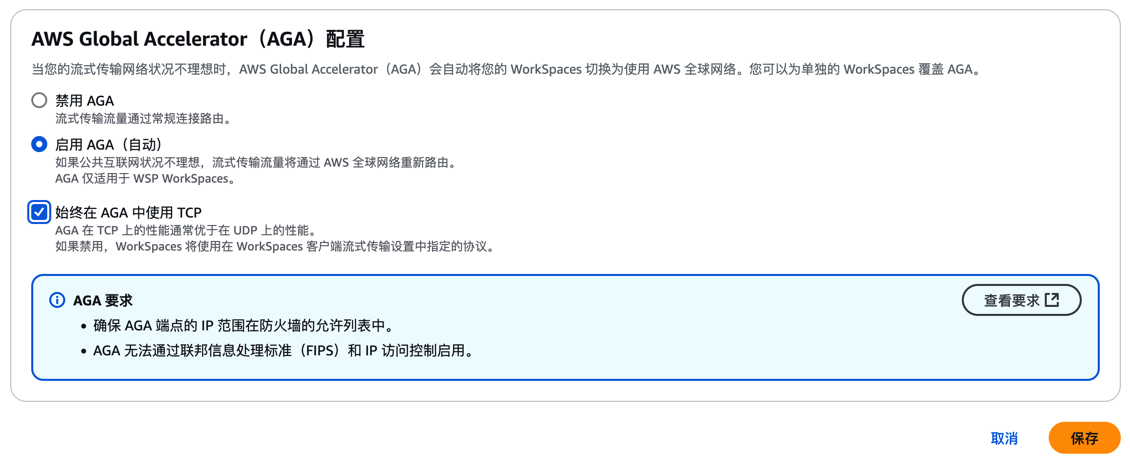Click the intro paragraph under the main heading
The height and width of the screenshot is (457, 1130).
pos(505,71)
